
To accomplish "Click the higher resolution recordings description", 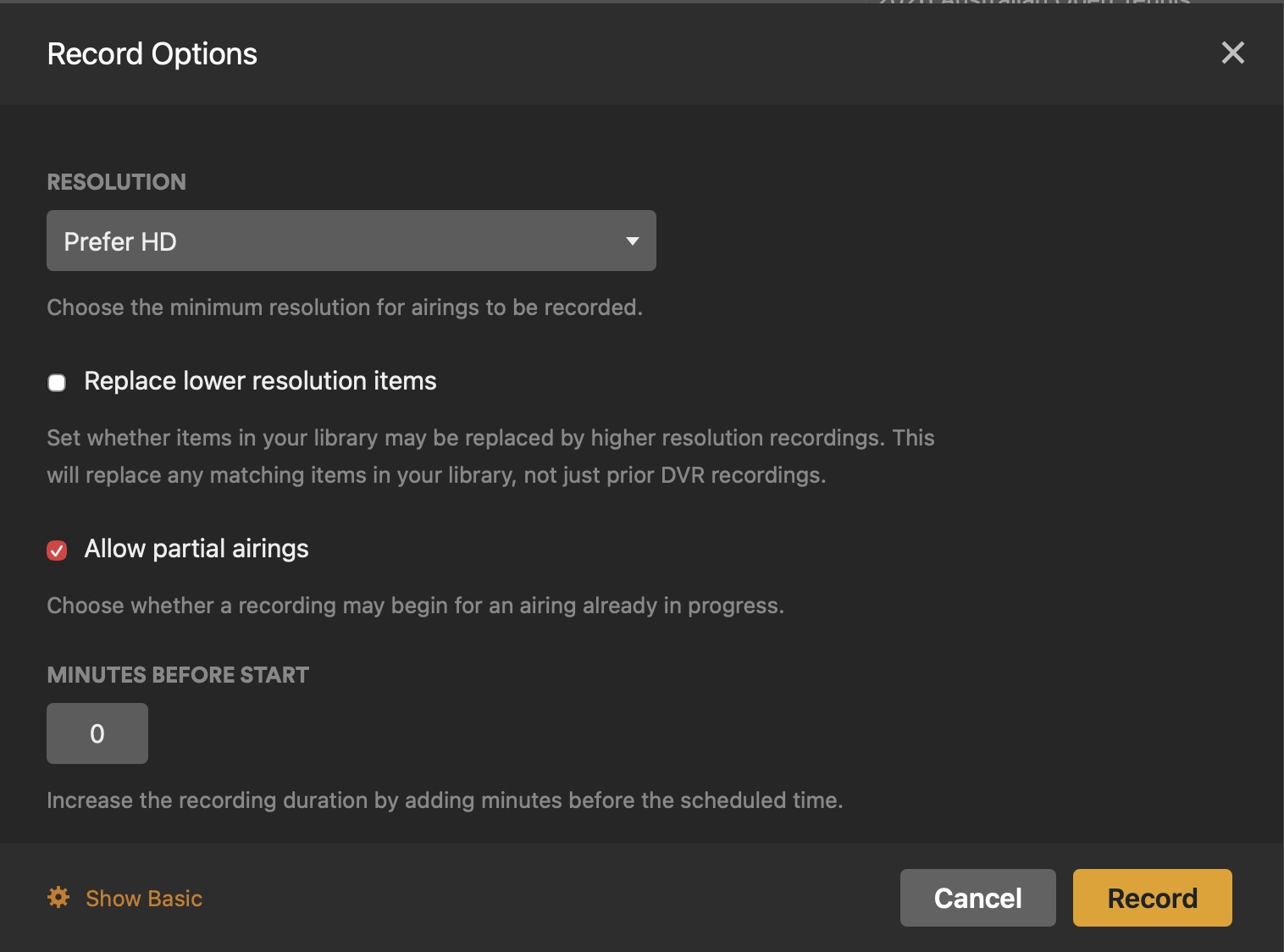I will point(490,456).
